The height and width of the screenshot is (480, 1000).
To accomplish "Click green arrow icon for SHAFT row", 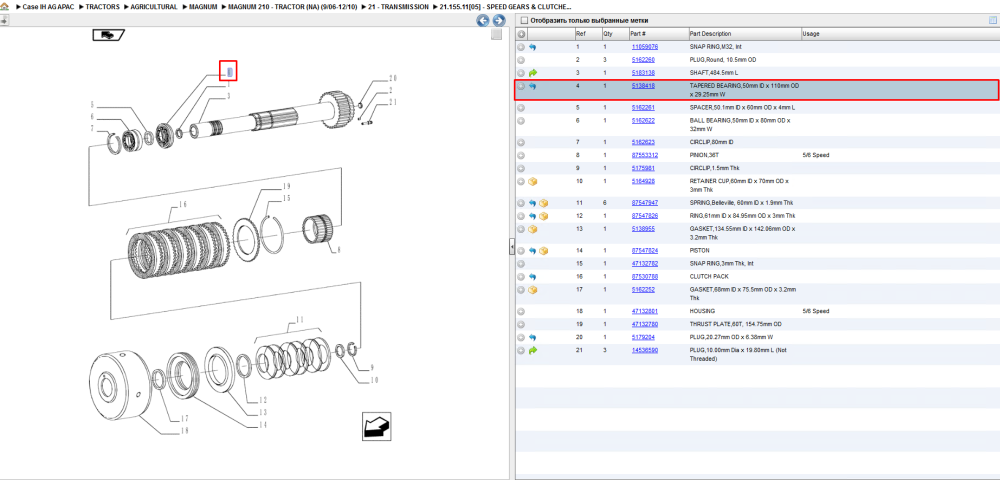I will tap(533, 73).
